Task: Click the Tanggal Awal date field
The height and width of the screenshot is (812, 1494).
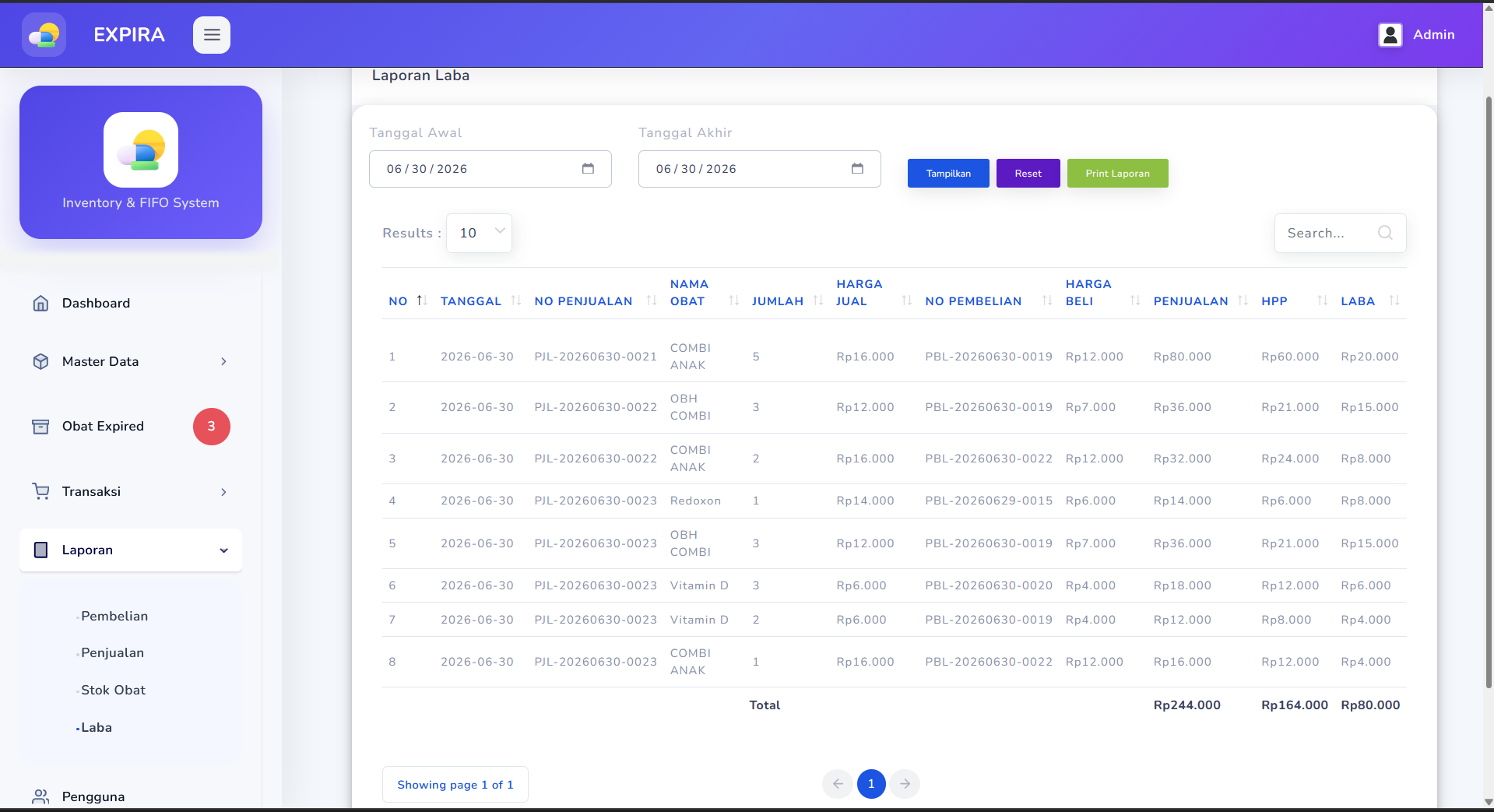Action: point(490,169)
